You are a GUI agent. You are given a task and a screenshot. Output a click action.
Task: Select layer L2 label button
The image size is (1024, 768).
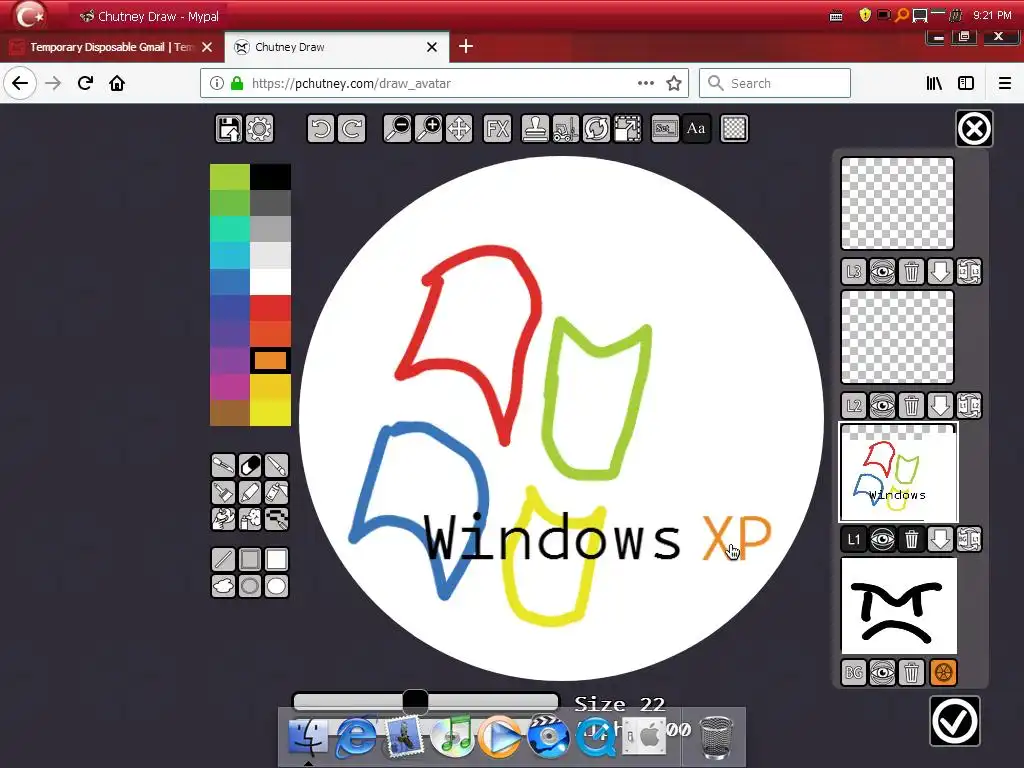pyautogui.click(x=854, y=406)
